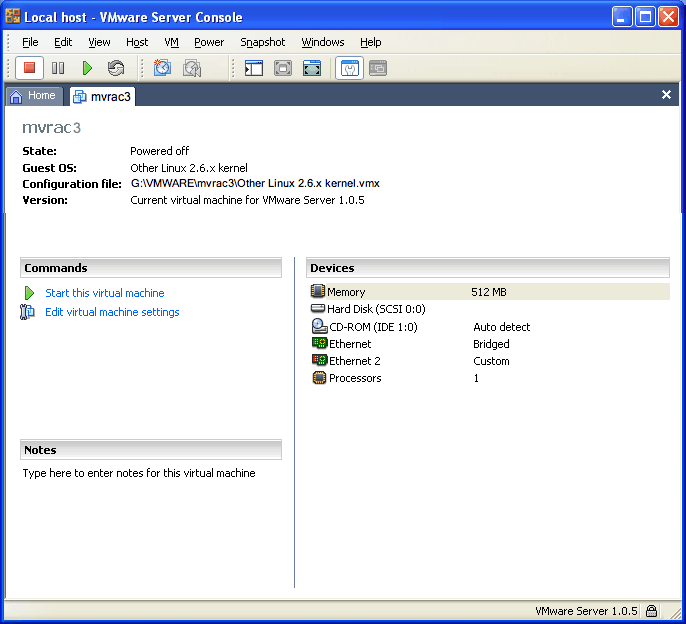Click the red Power Off toolbar button
The height and width of the screenshot is (624, 686).
[x=30, y=68]
